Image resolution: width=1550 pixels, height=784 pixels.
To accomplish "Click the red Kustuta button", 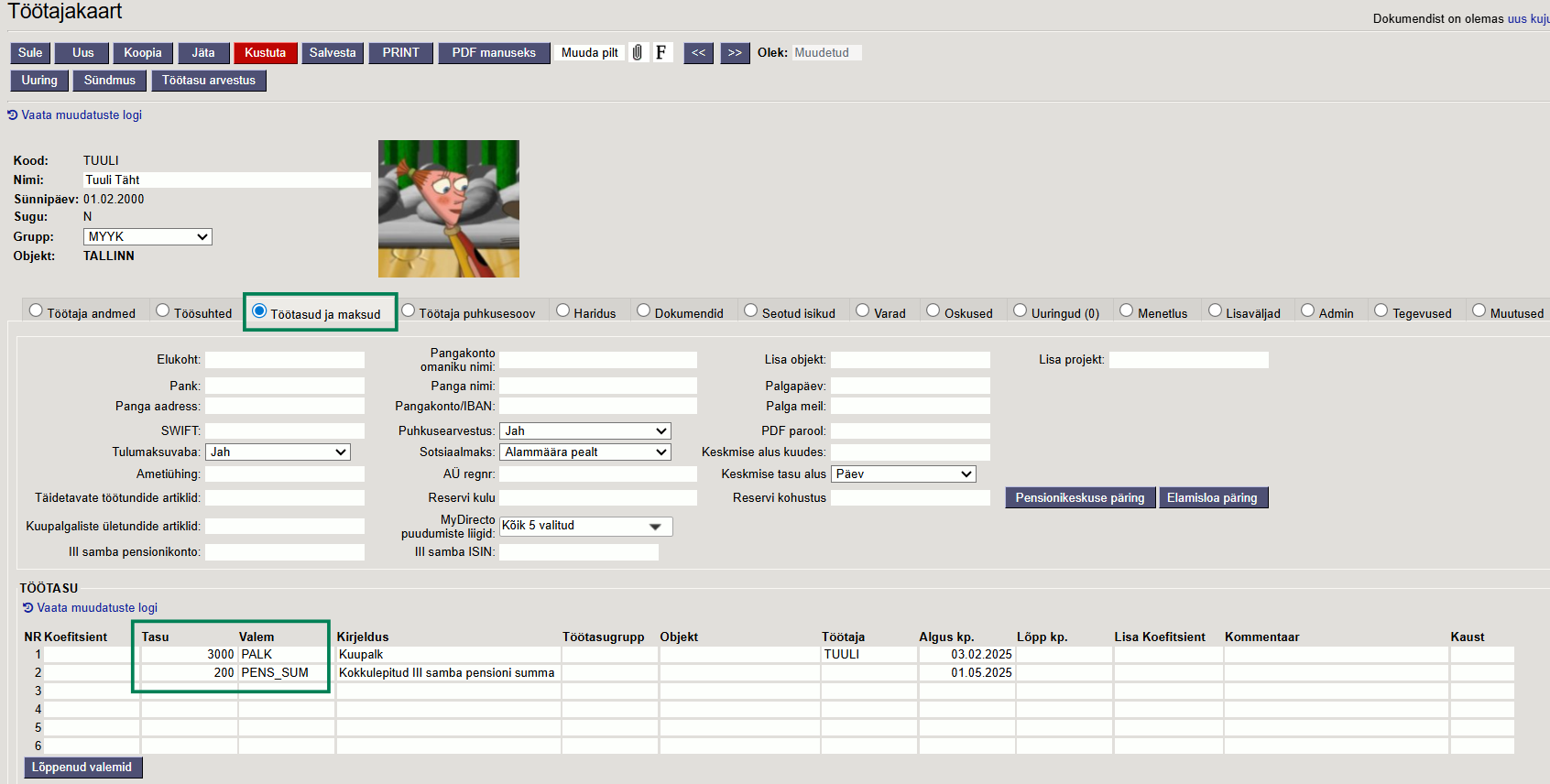I will 265,53.
